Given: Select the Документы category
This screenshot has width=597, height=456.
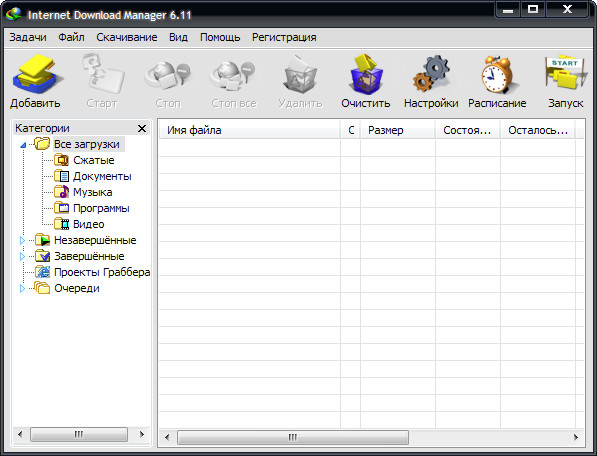Looking at the screenshot, I should (102, 176).
